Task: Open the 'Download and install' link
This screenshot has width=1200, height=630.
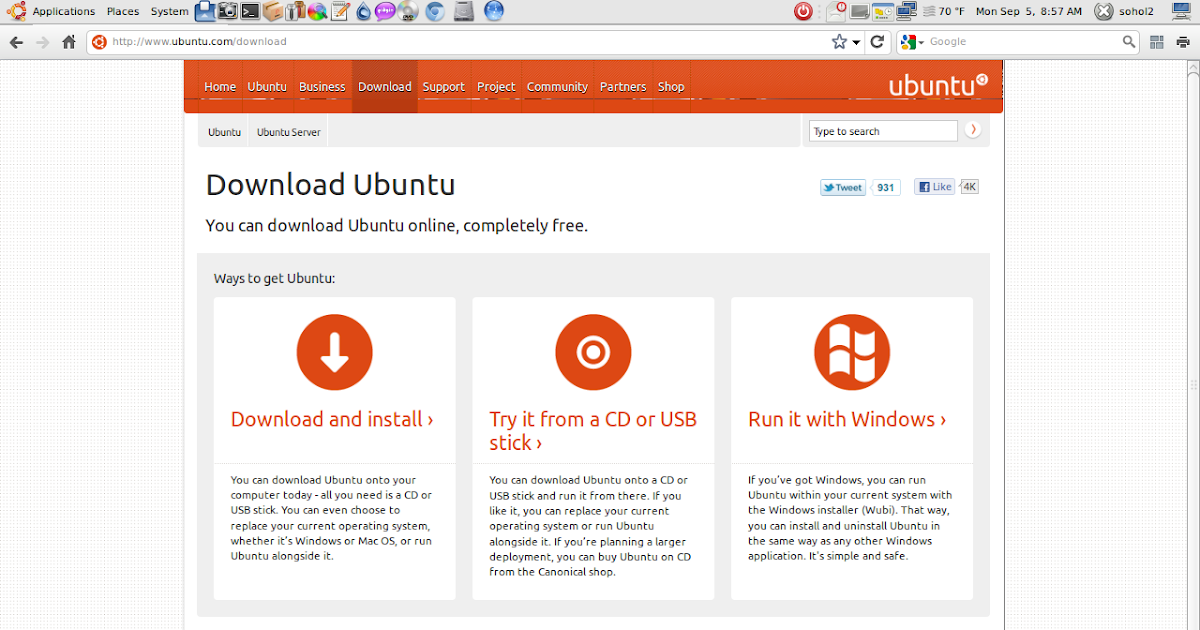Action: [x=332, y=419]
